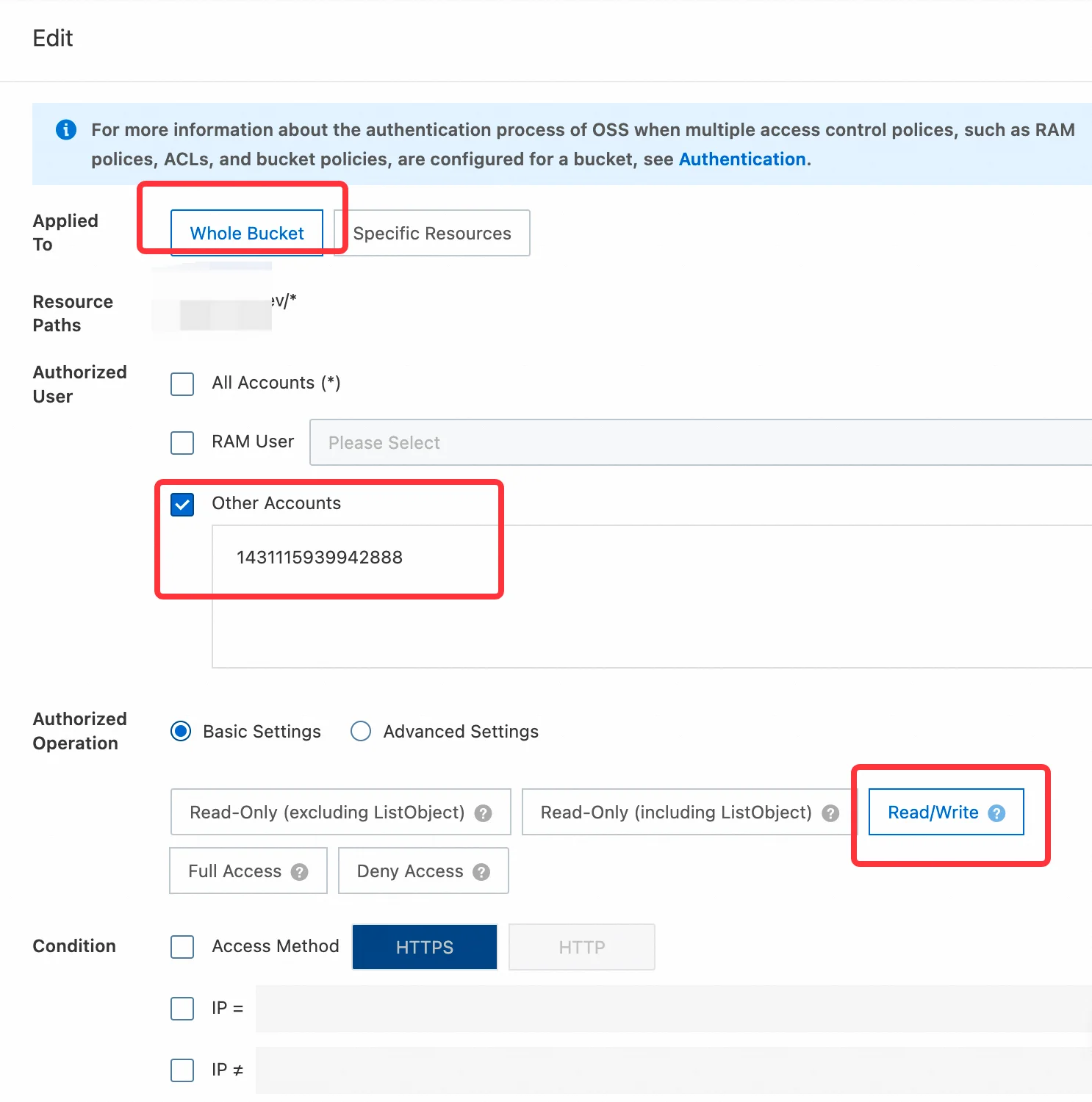The width and height of the screenshot is (1092, 1102).
Task: Open the RAM User Please Select dropdown
Action: pyautogui.click(x=701, y=442)
